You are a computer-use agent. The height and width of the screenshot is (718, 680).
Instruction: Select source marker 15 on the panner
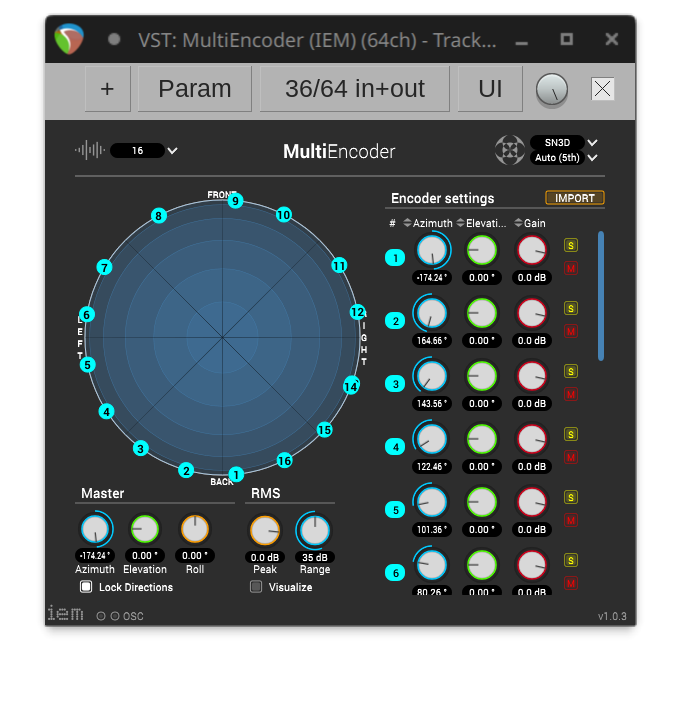click(x=325, y=430)
